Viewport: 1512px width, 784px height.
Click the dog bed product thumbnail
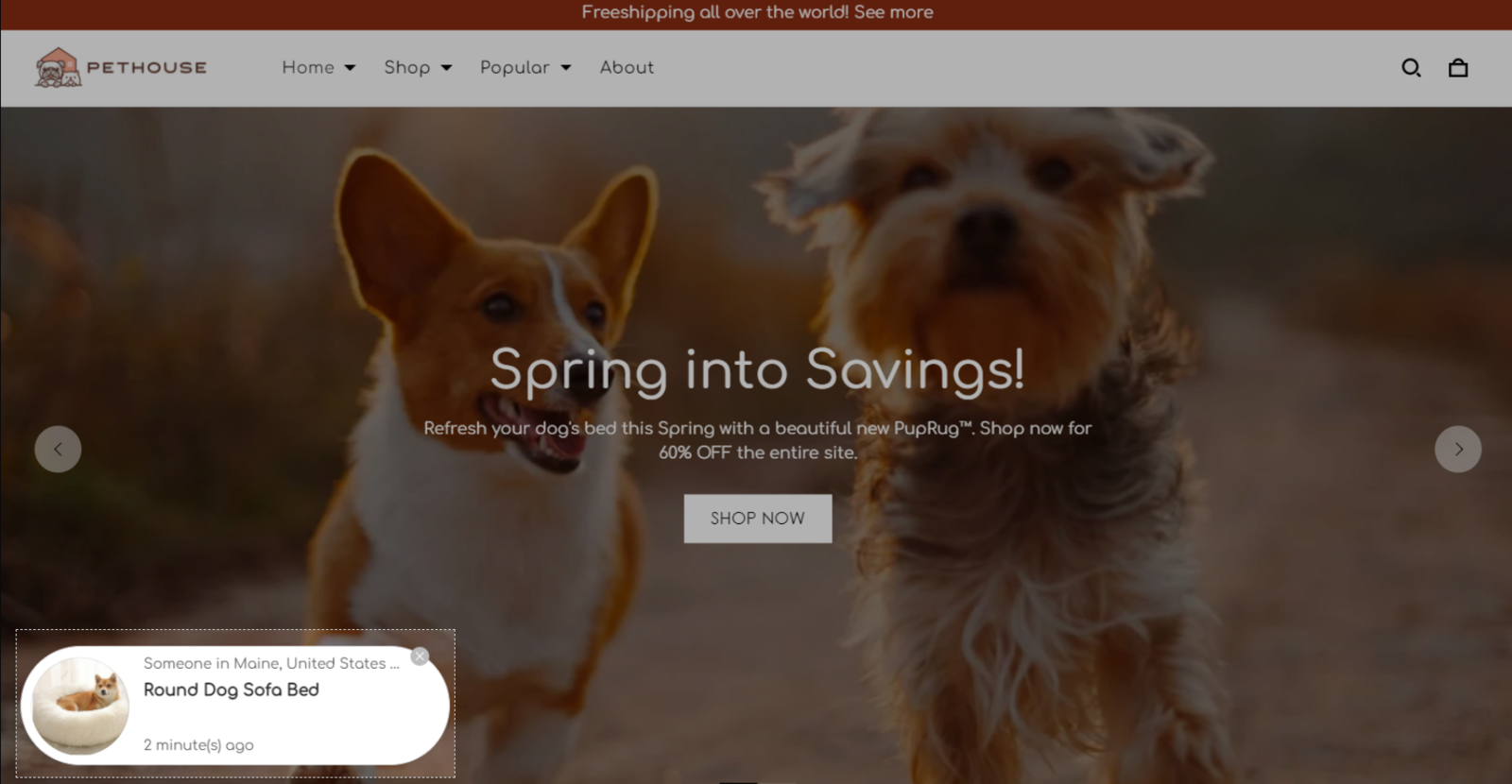click(80, 706)
